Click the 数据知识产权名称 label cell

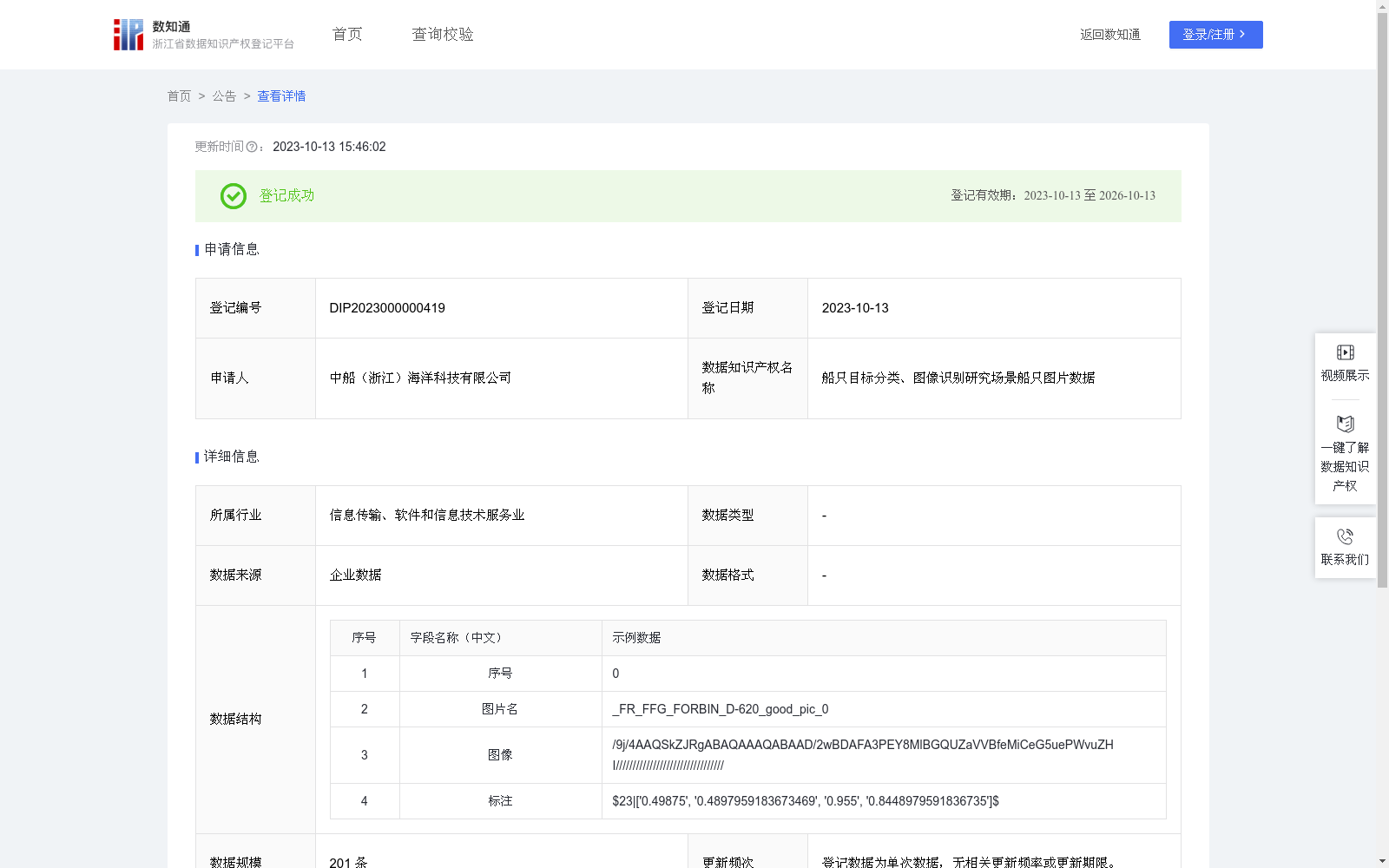tap(747, 378)
